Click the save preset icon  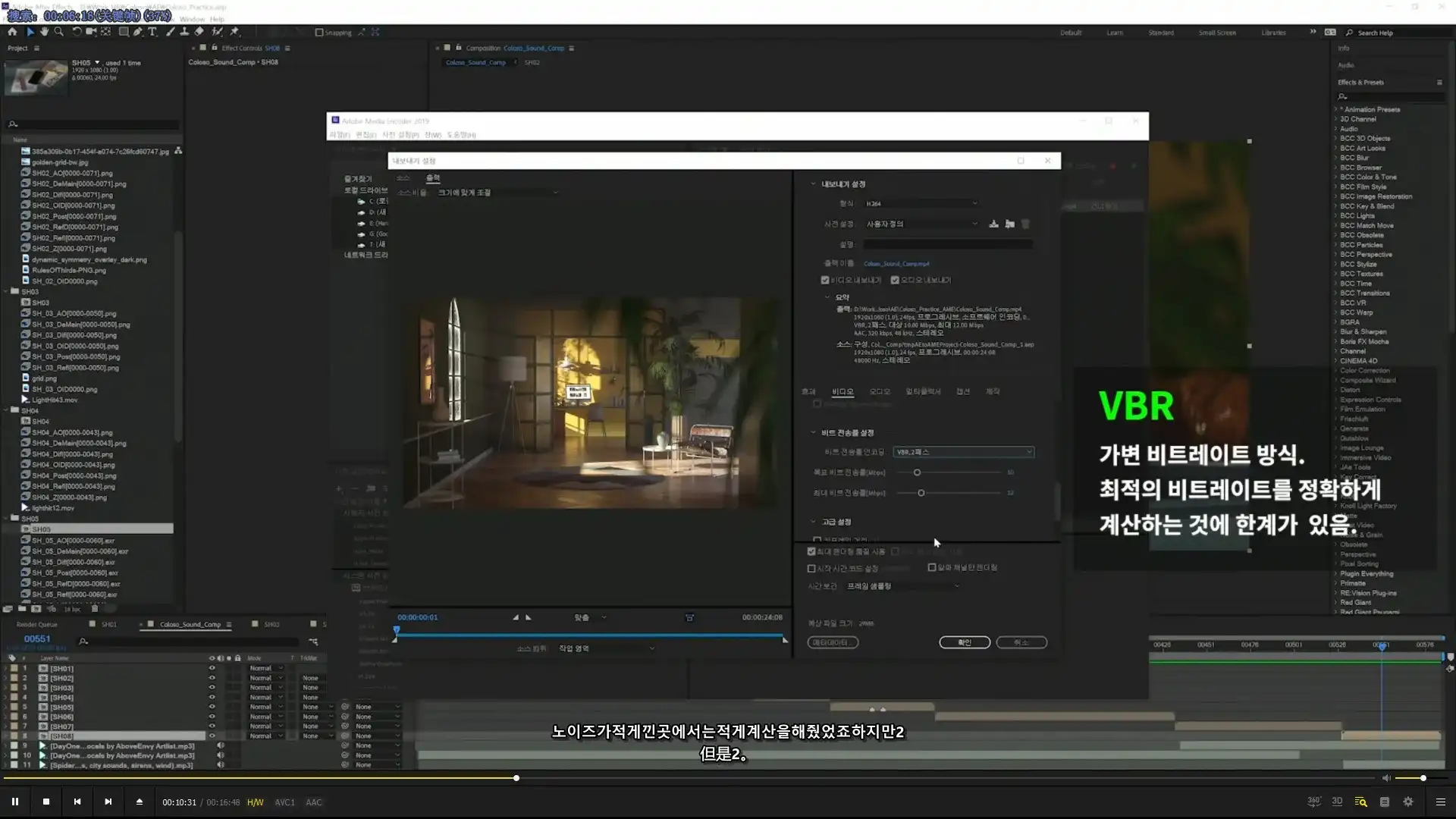[993, 224]
